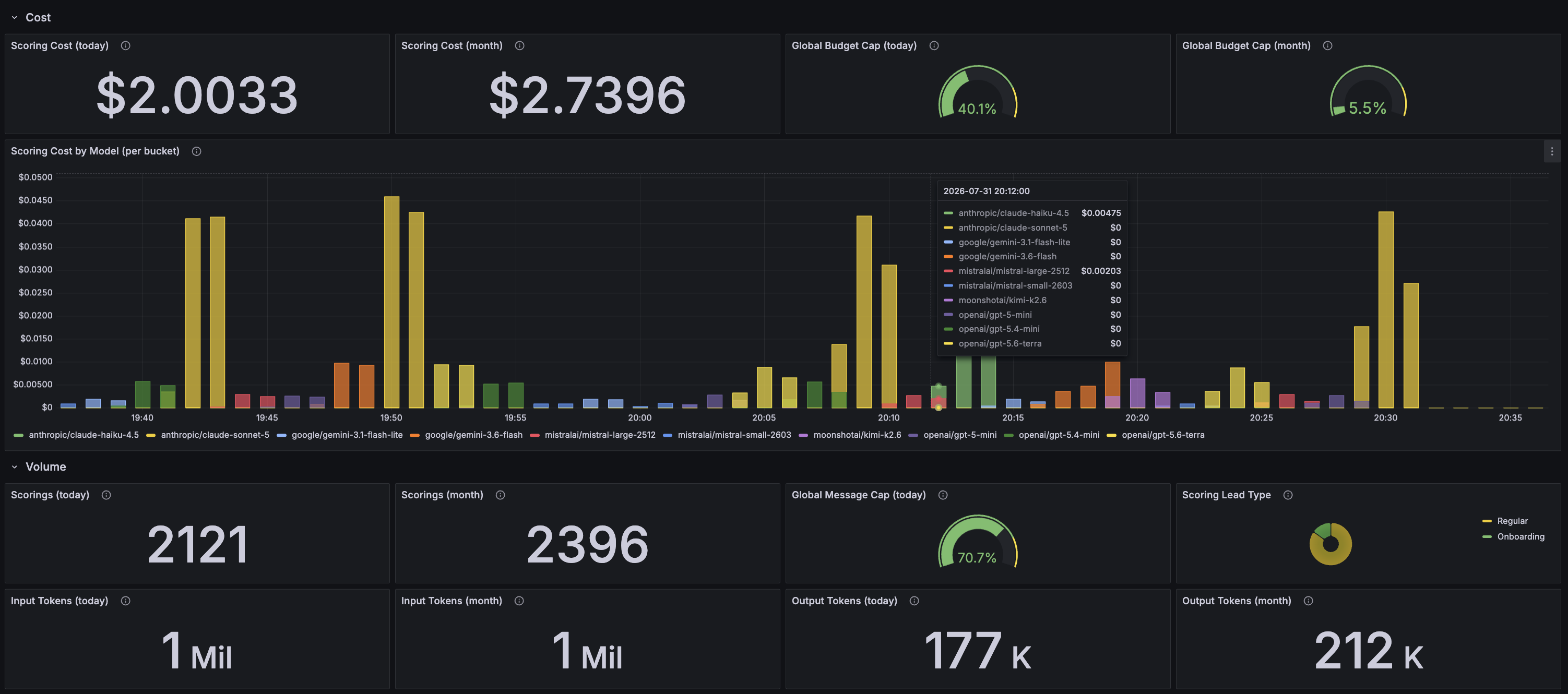Click the 2396 scorings month value
The image size is (1568, 694).
coord(587,545)
